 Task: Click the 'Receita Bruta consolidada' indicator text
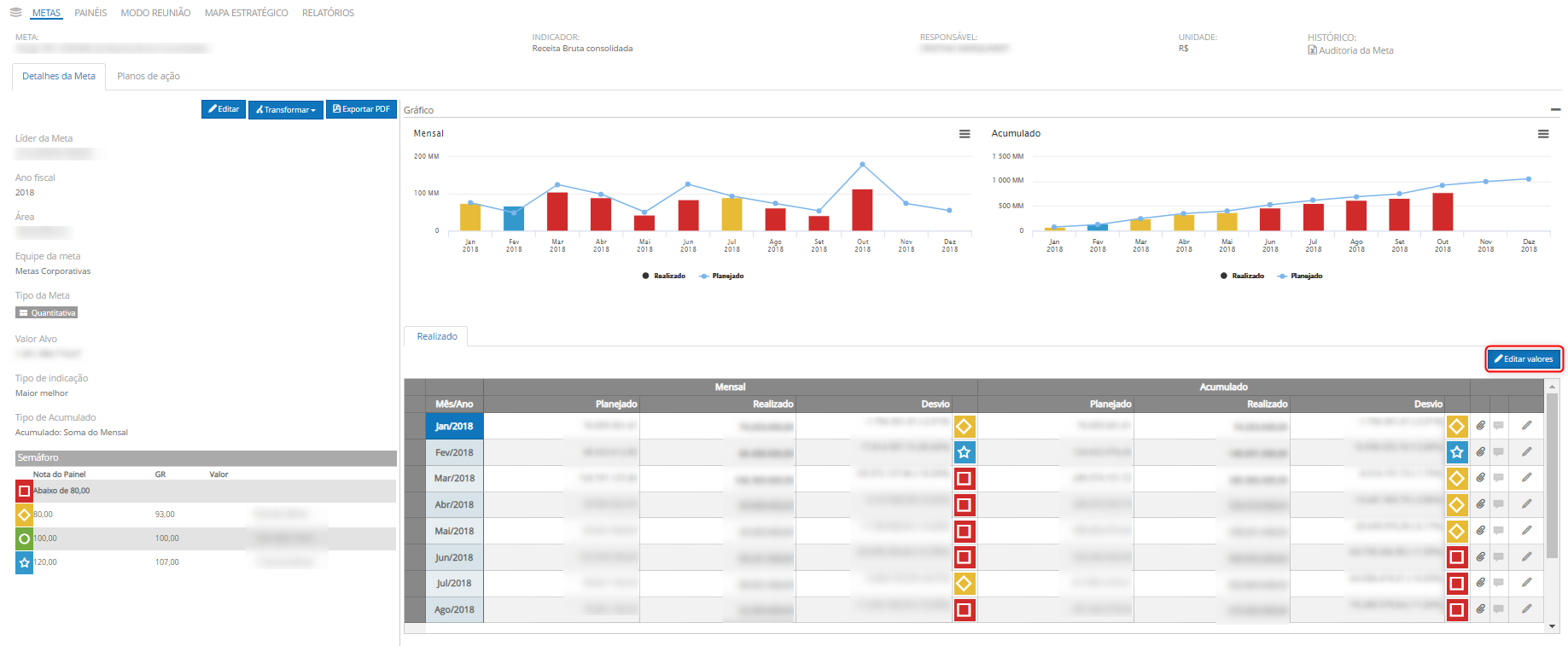coord(582,49)
